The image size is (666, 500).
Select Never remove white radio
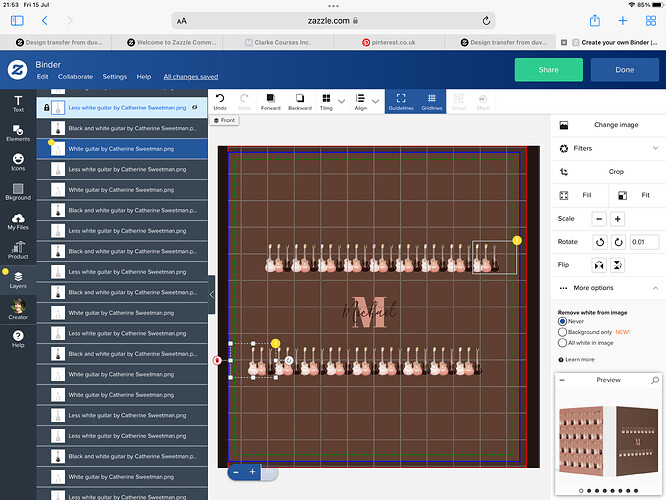pos(562,322)
